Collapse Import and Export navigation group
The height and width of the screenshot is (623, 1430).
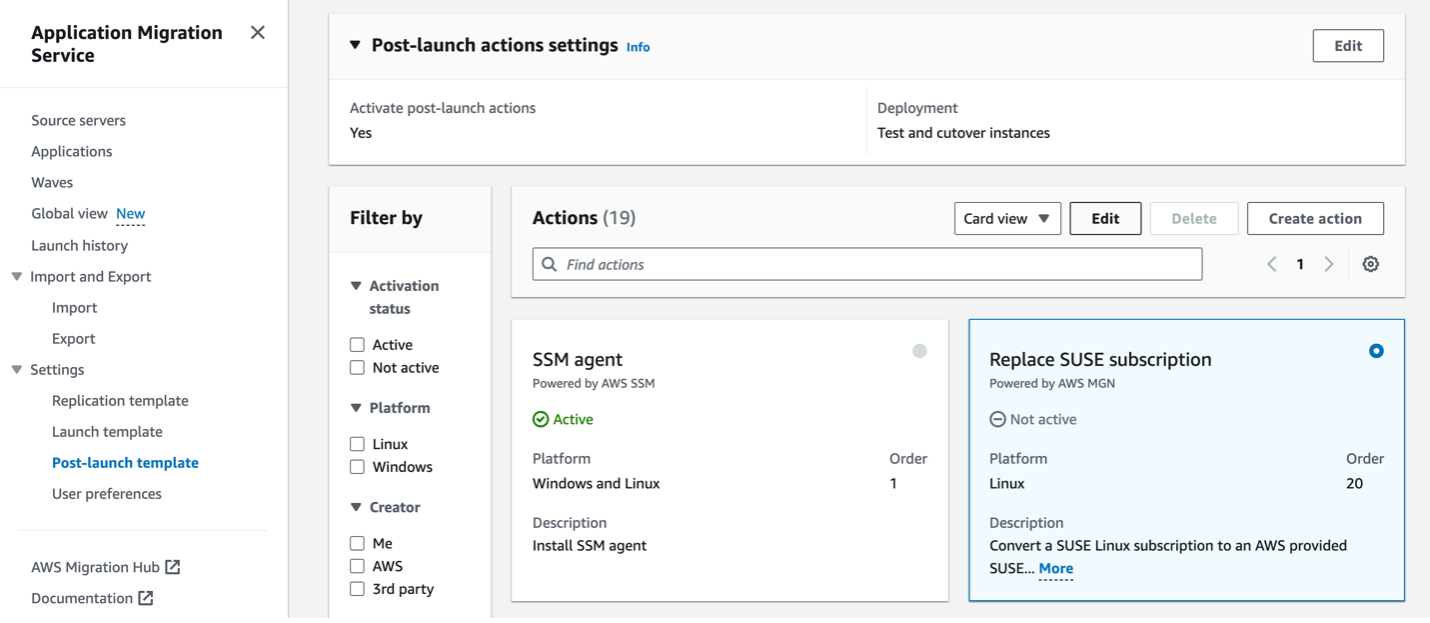point(16,277)
